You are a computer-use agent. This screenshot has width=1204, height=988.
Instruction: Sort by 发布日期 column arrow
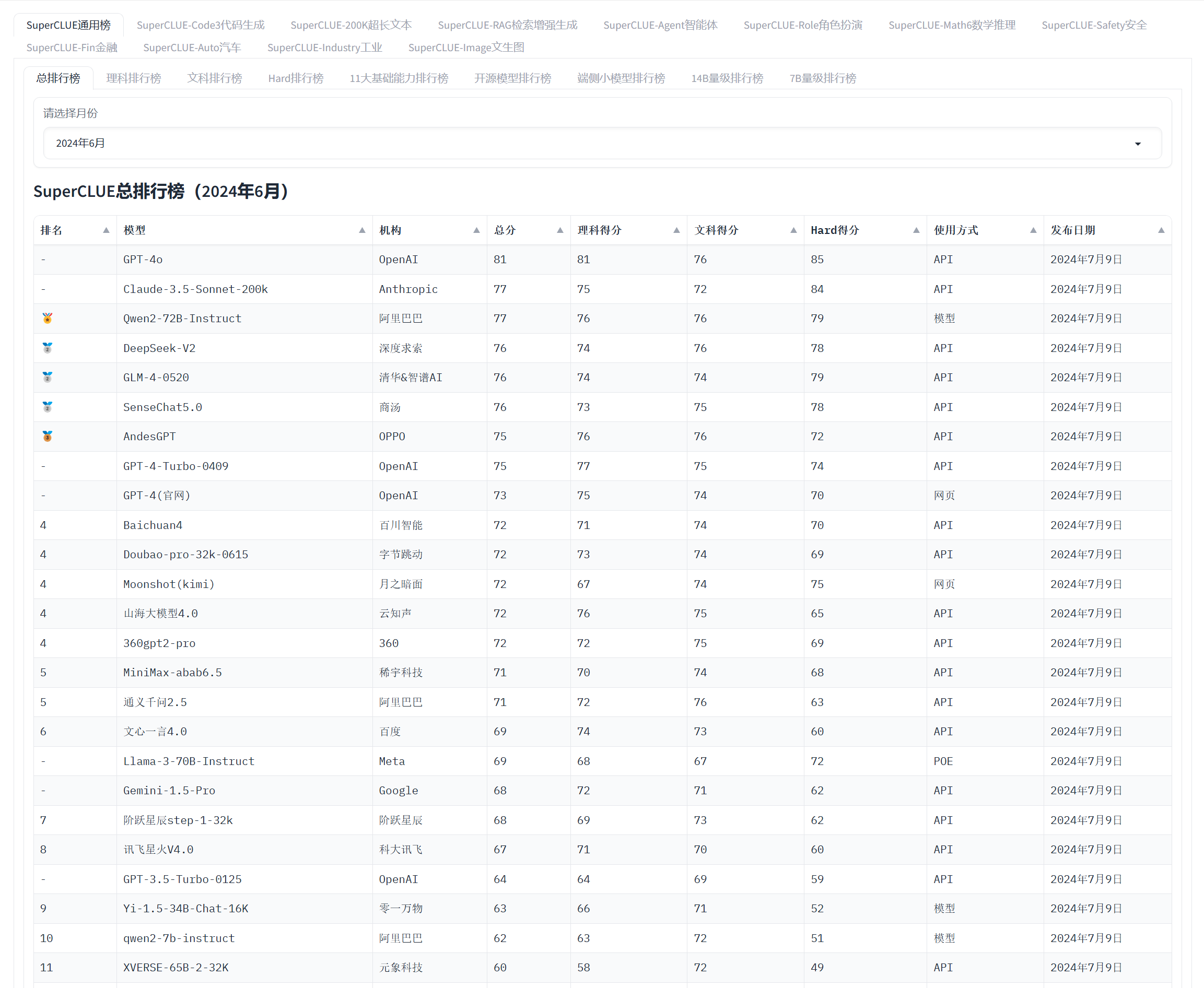[1161, 230]
